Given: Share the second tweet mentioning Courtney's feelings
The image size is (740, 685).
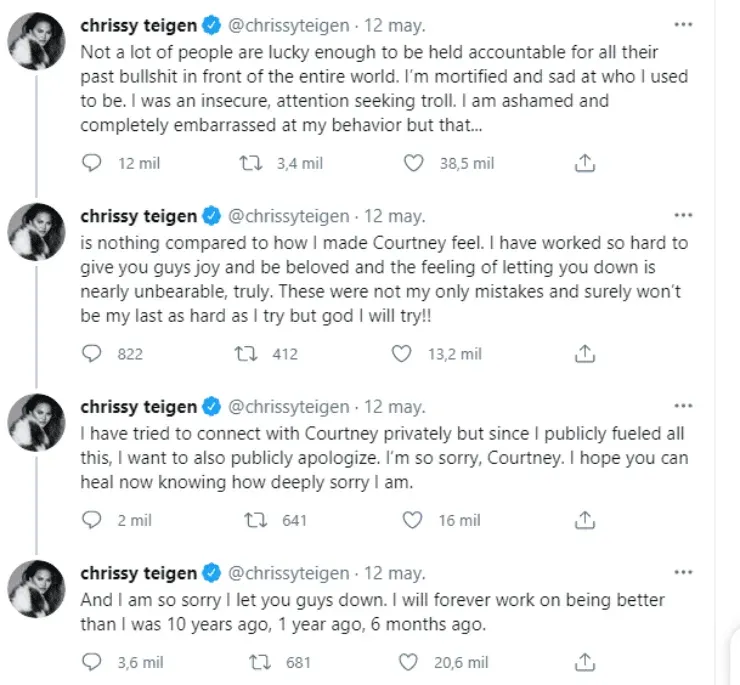Looking at the screenshot, I should pos(587,353).
